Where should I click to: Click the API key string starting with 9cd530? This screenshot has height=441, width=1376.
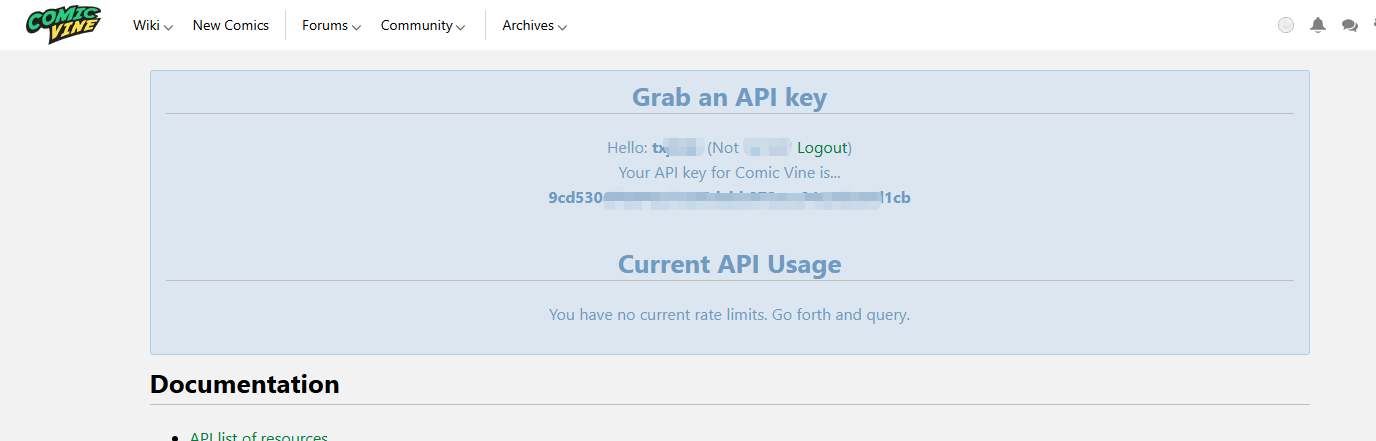pyautogui.click(x=729, y=198)
